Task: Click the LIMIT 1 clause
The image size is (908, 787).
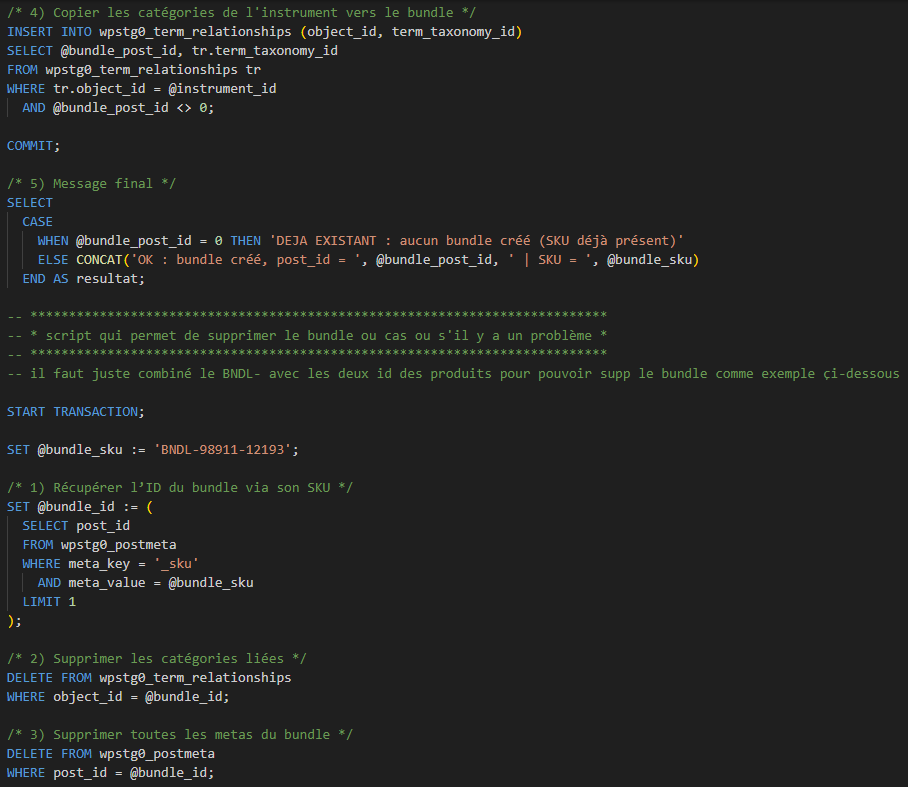Action: [x=49, y=602]
